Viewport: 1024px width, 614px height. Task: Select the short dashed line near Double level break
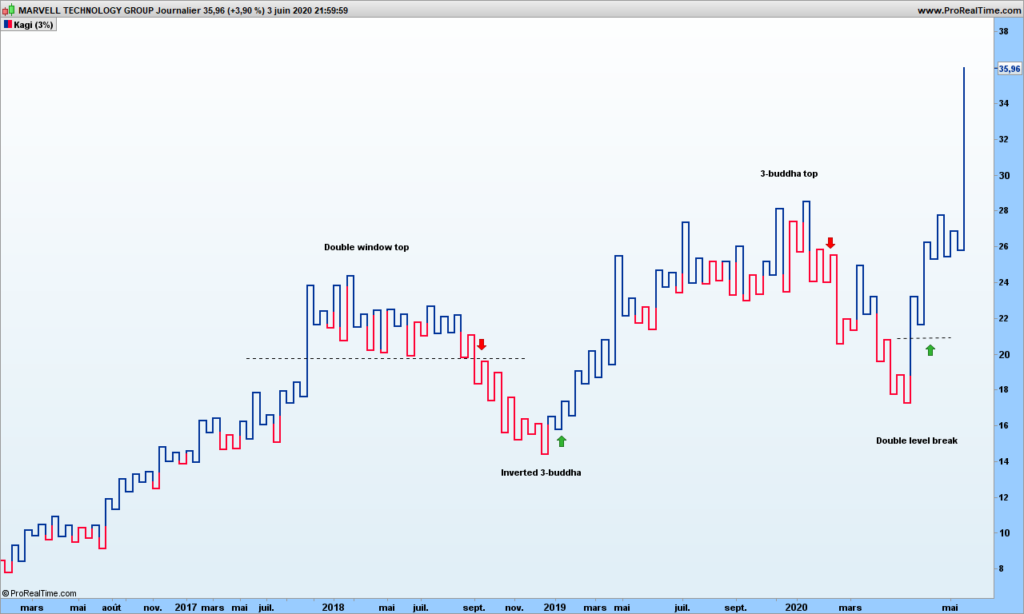pyautogui.click(x=924, y=338)
